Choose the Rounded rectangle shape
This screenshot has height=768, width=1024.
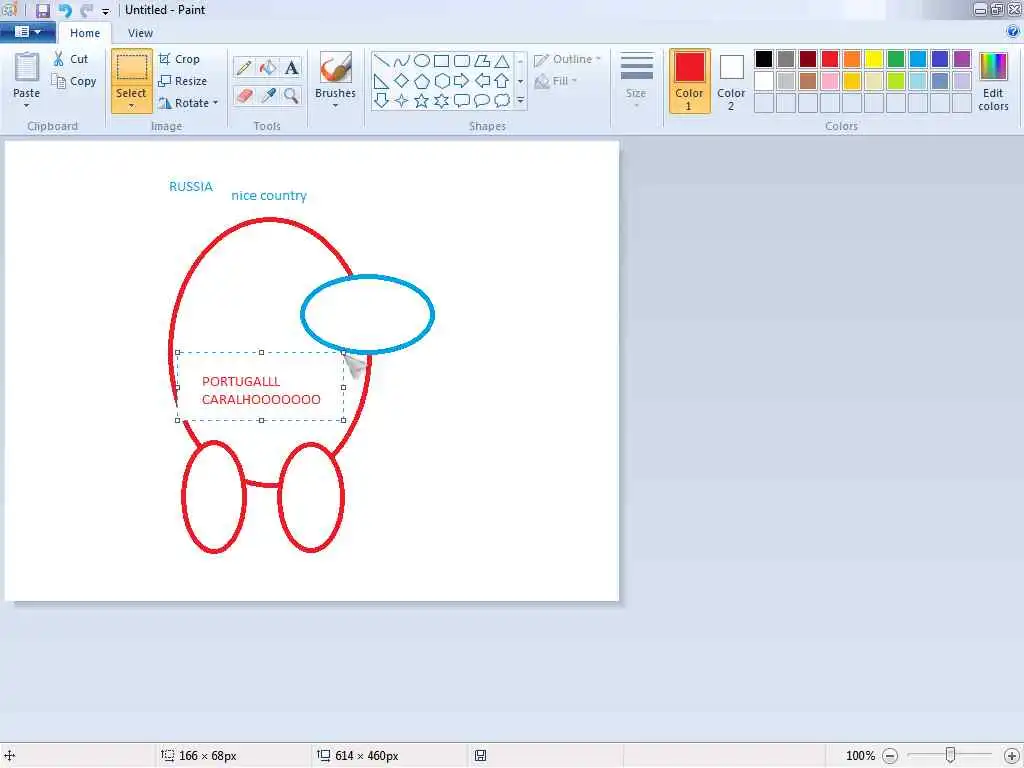coord(462,61)
